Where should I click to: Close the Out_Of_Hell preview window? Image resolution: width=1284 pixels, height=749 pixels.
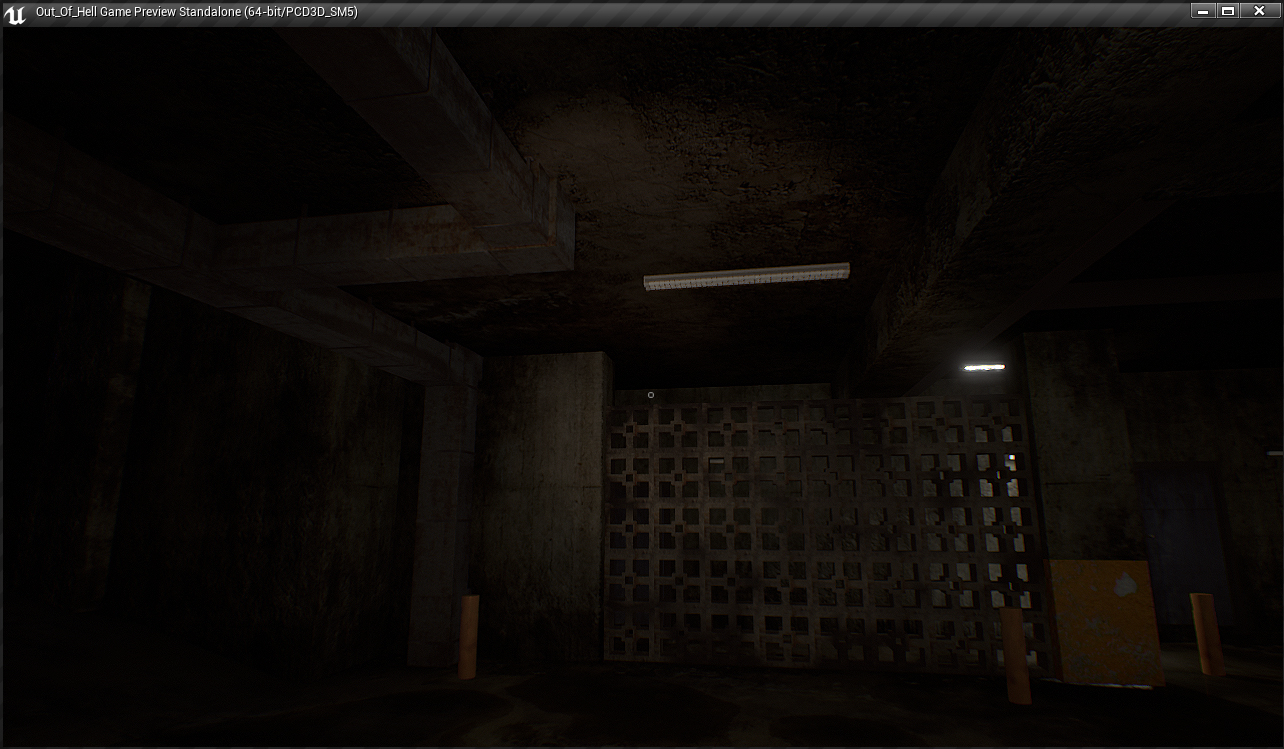pos(1259,11)
